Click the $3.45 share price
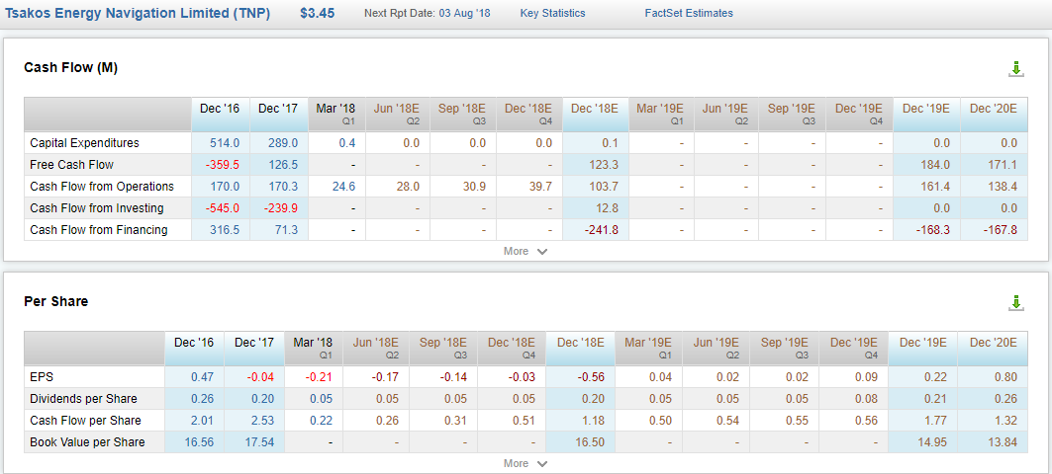 click(x=317, y=13)
